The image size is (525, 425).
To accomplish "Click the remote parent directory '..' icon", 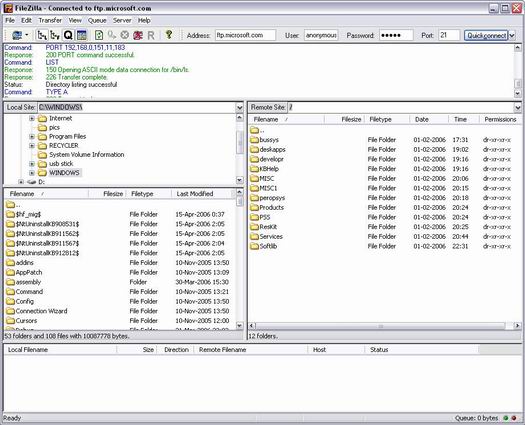I will pyautogui.click(x=254, y=130).
